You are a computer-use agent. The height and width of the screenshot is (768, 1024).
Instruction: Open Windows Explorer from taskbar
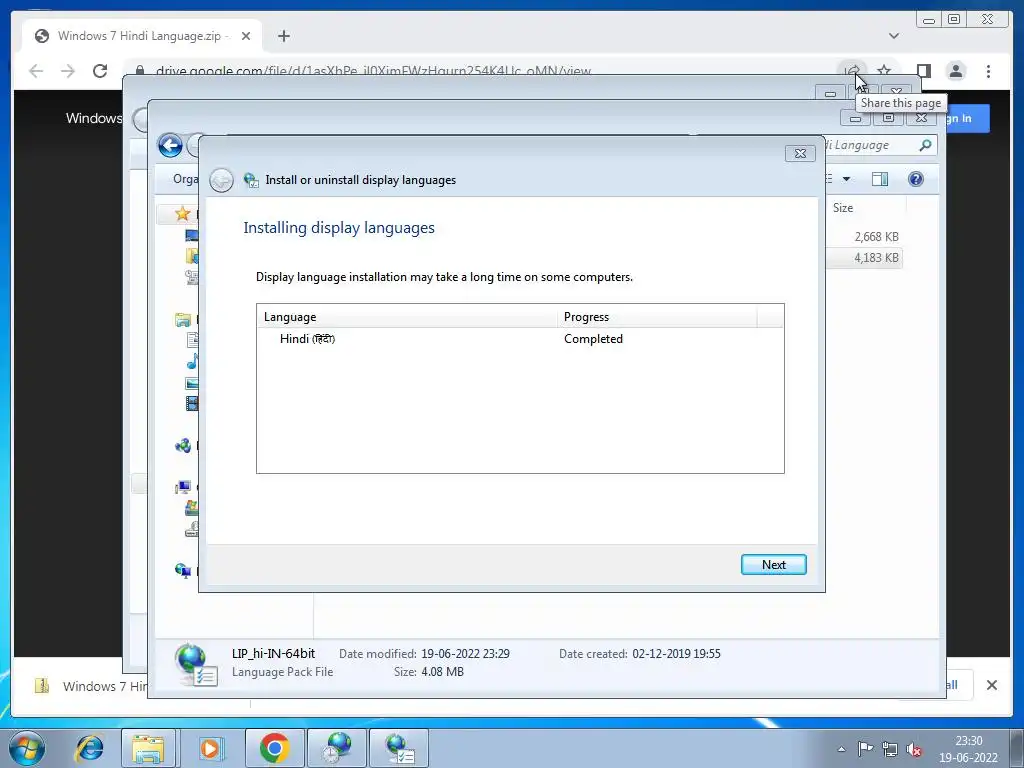coord(148,748)
